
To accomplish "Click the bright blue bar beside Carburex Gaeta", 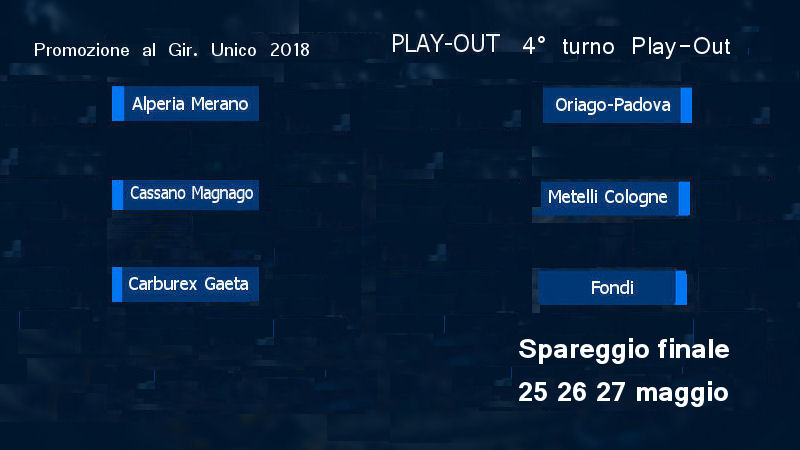I will [117, 284].
